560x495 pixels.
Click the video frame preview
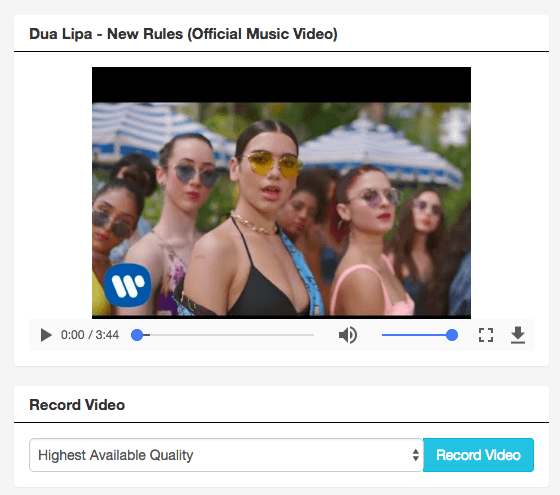pos(281,193)
